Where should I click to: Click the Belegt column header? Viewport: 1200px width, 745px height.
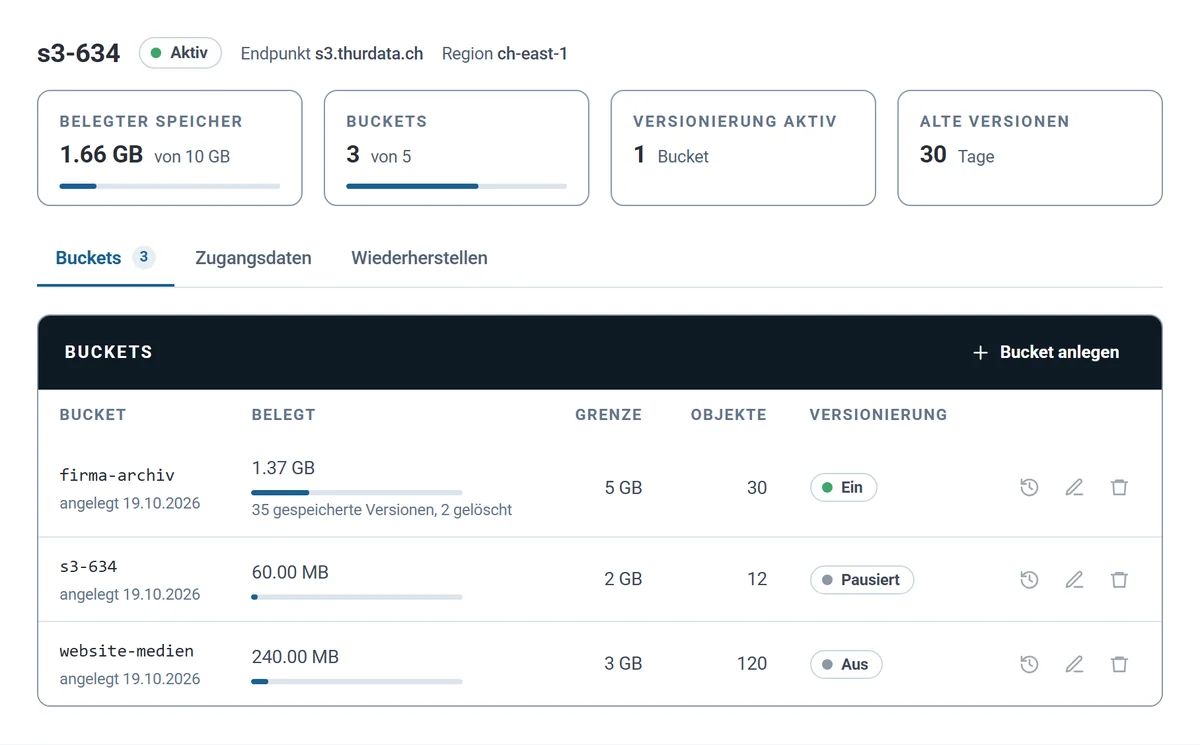coord(283,415)
